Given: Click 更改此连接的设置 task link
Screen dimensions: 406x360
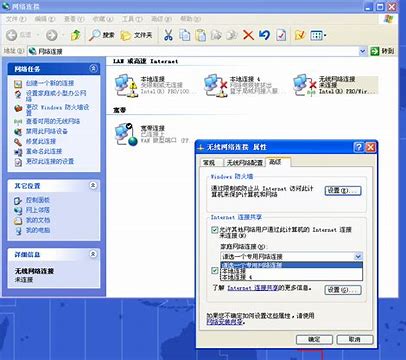Looking at the screenshot, I should click(x=50, y=161).
